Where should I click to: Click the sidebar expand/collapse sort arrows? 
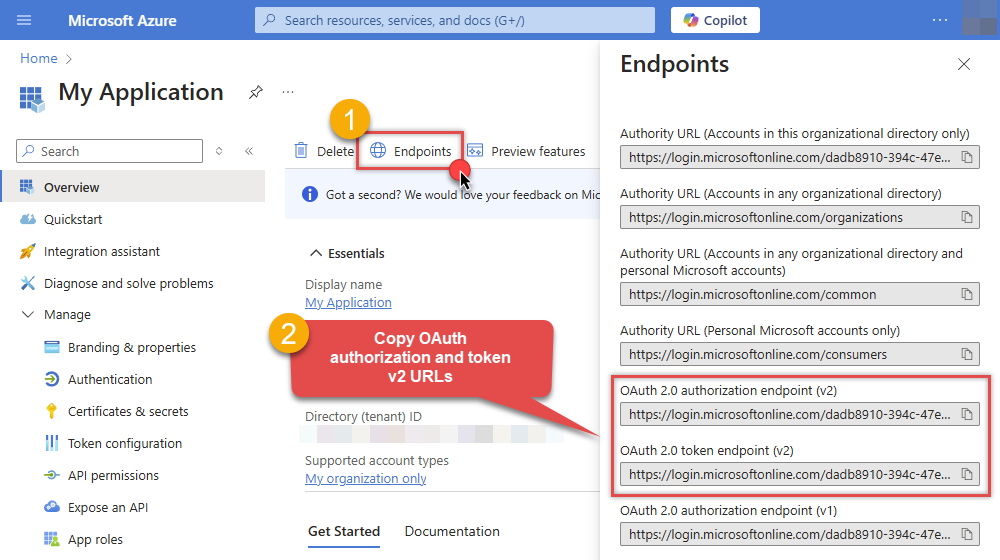coord(219,151)
